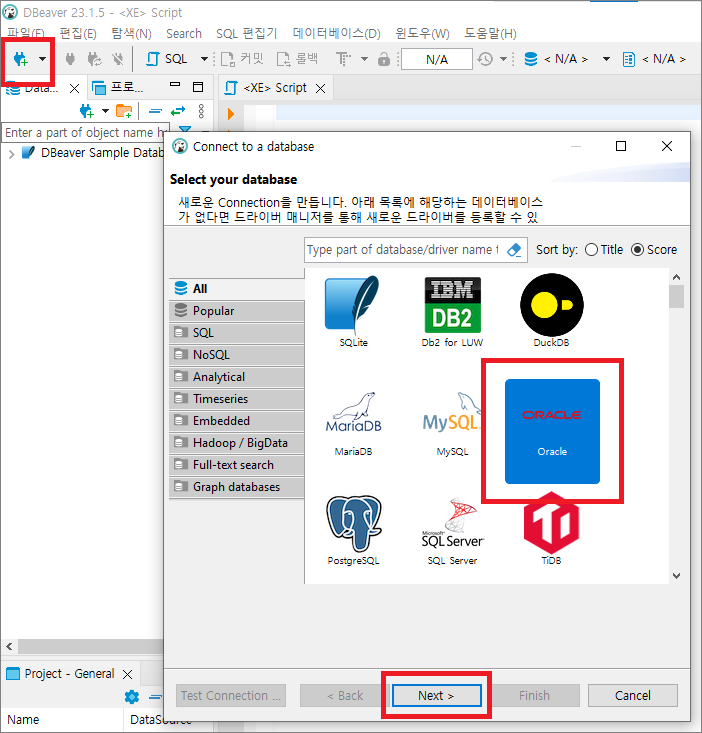Choose the MariaDB driver
The height and width of the screenshot is (733, 702).
(x=353, y=424)
